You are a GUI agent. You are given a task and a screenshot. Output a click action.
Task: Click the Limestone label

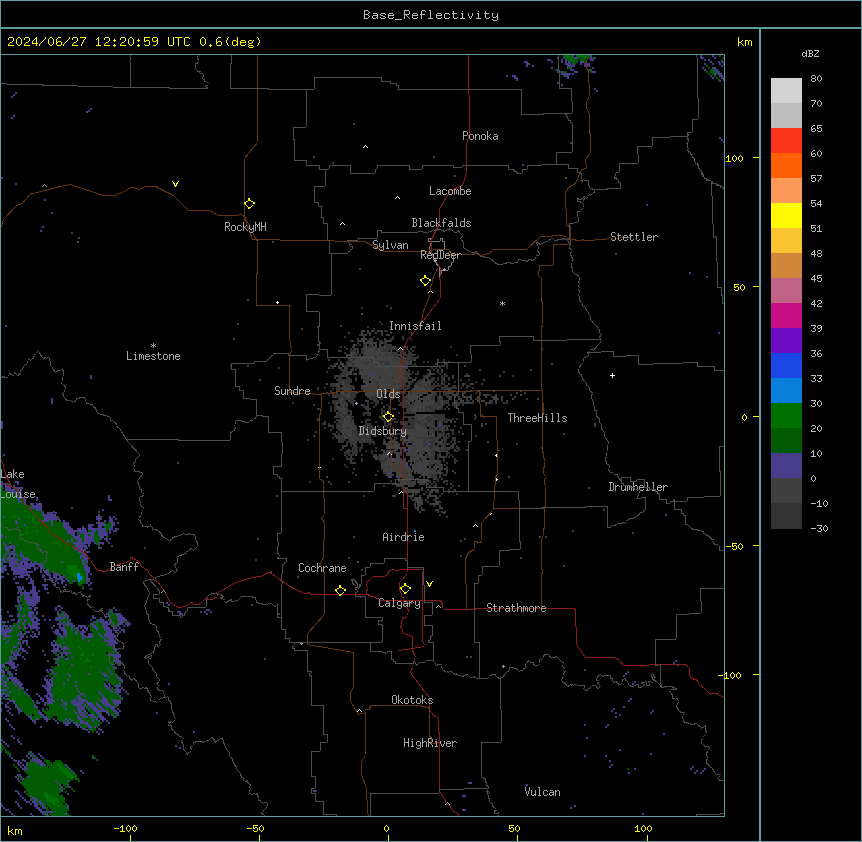pos(153,356)
